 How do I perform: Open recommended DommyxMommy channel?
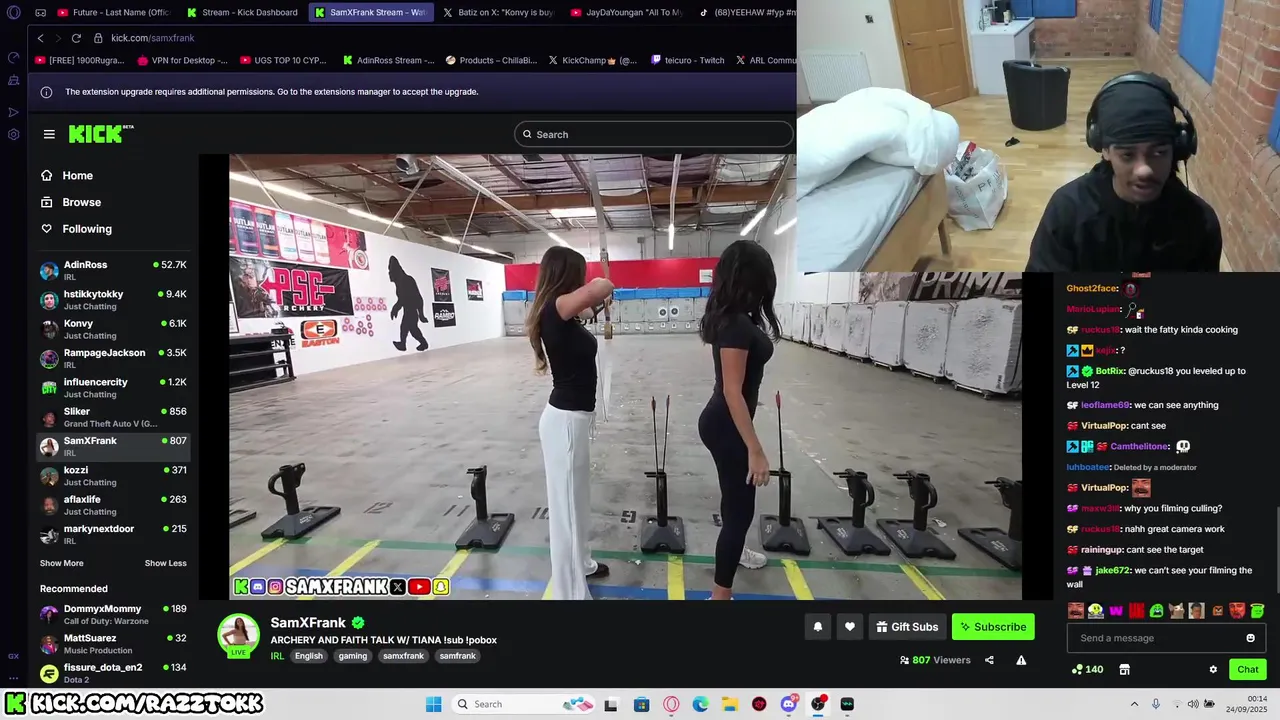pos(113,614)
